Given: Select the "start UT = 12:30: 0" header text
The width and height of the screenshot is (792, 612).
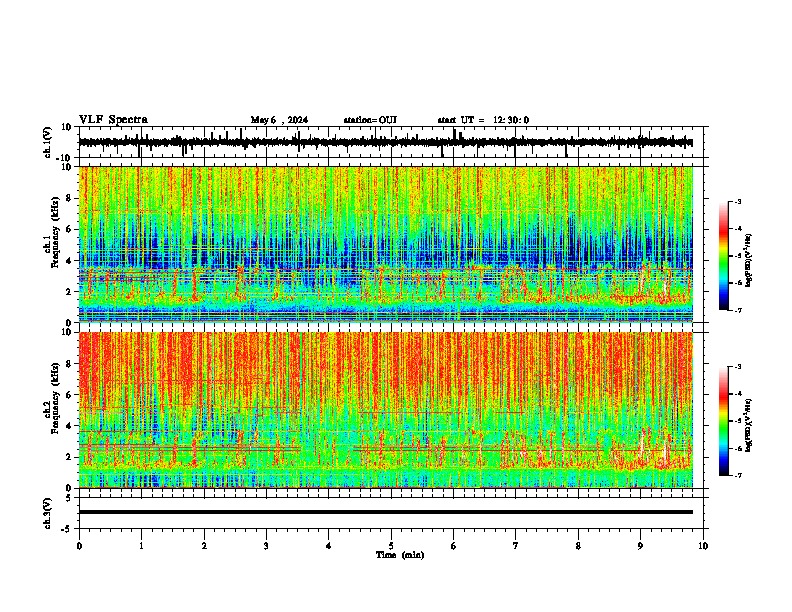Looking at the screenshot, I should (x=483, y=120).
